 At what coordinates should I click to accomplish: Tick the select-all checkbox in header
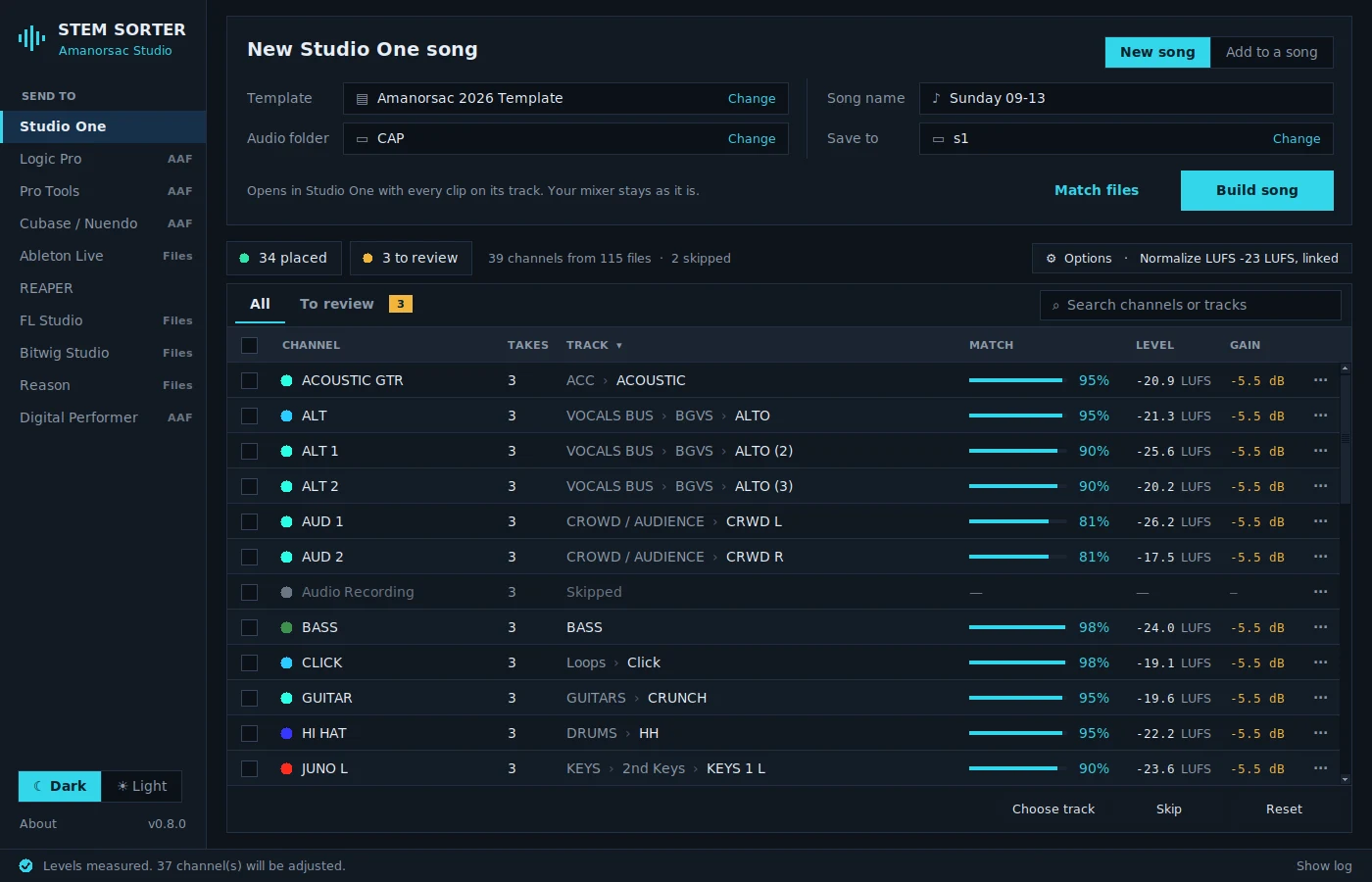tap(249, 345)
